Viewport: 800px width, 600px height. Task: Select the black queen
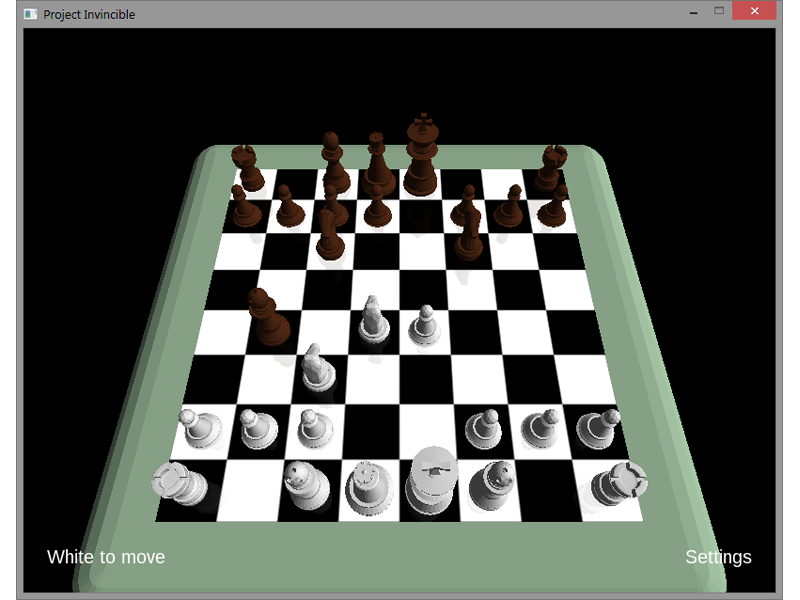click(x=376, y=166)
